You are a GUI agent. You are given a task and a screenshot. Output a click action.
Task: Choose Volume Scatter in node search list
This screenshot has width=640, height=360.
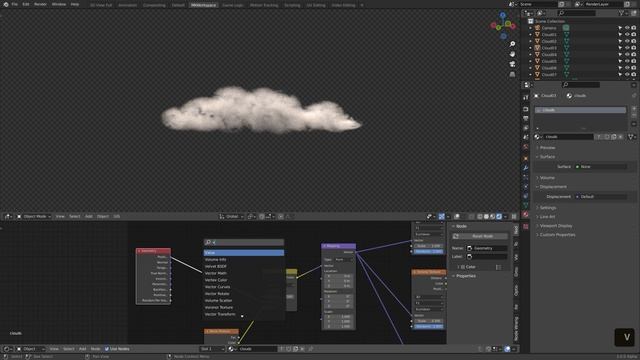244,300
